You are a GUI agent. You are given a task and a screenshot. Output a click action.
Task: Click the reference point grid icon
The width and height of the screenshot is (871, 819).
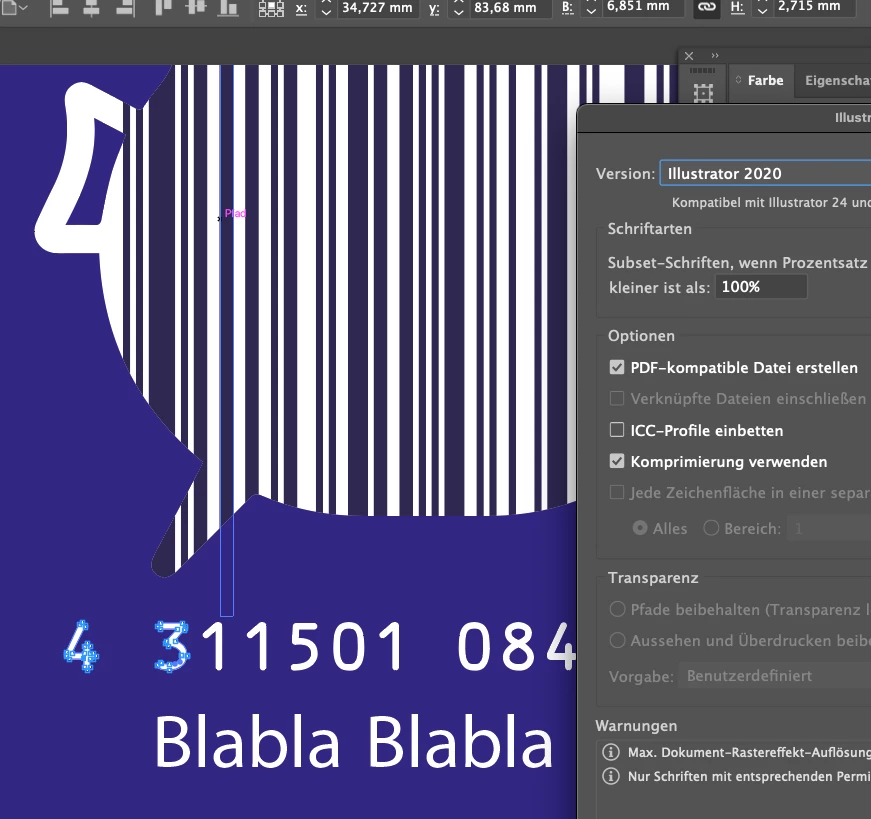point(271,8)
